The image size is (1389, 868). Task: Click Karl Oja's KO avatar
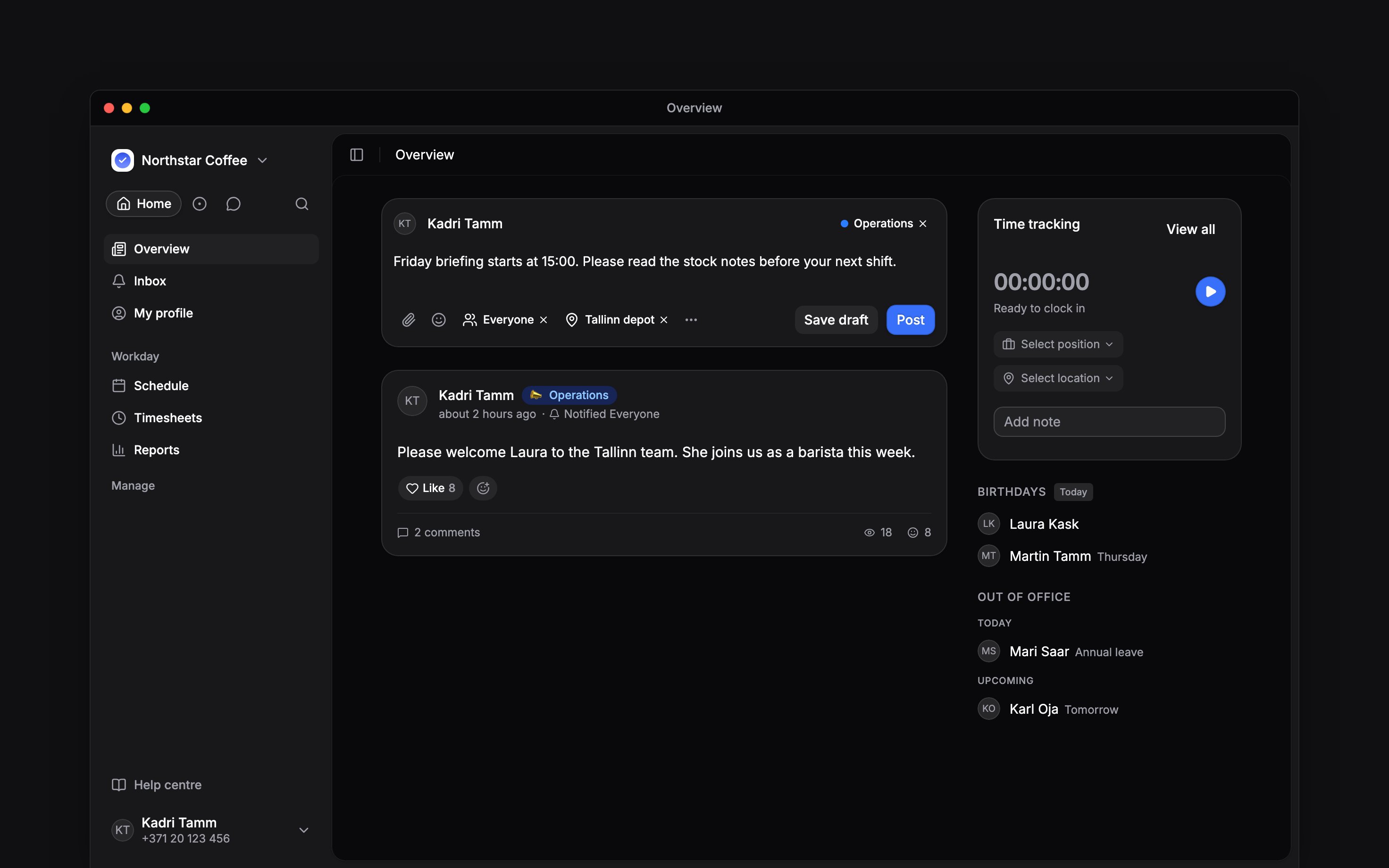coord(988,709)
